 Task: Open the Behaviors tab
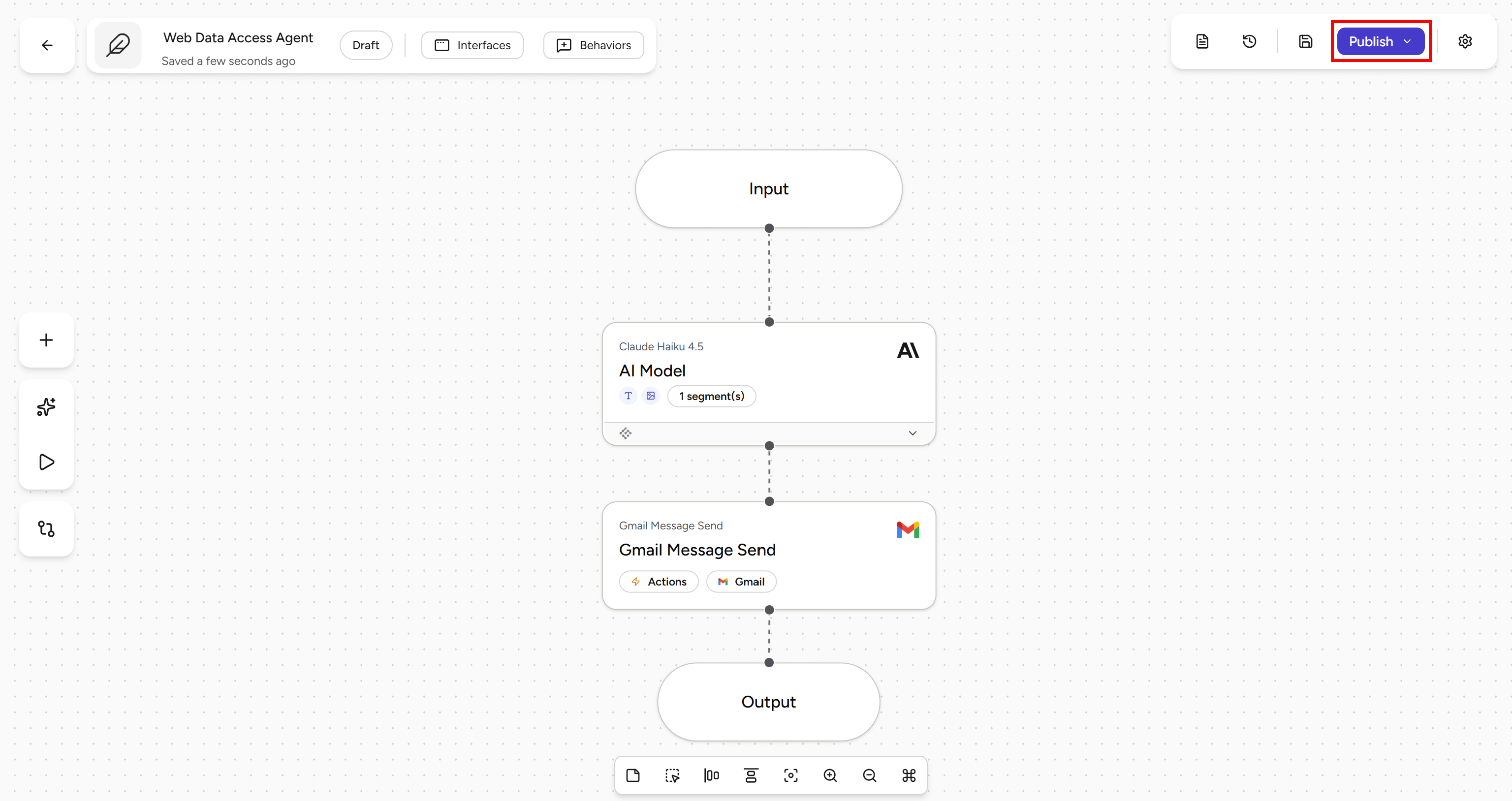[594, 45]
